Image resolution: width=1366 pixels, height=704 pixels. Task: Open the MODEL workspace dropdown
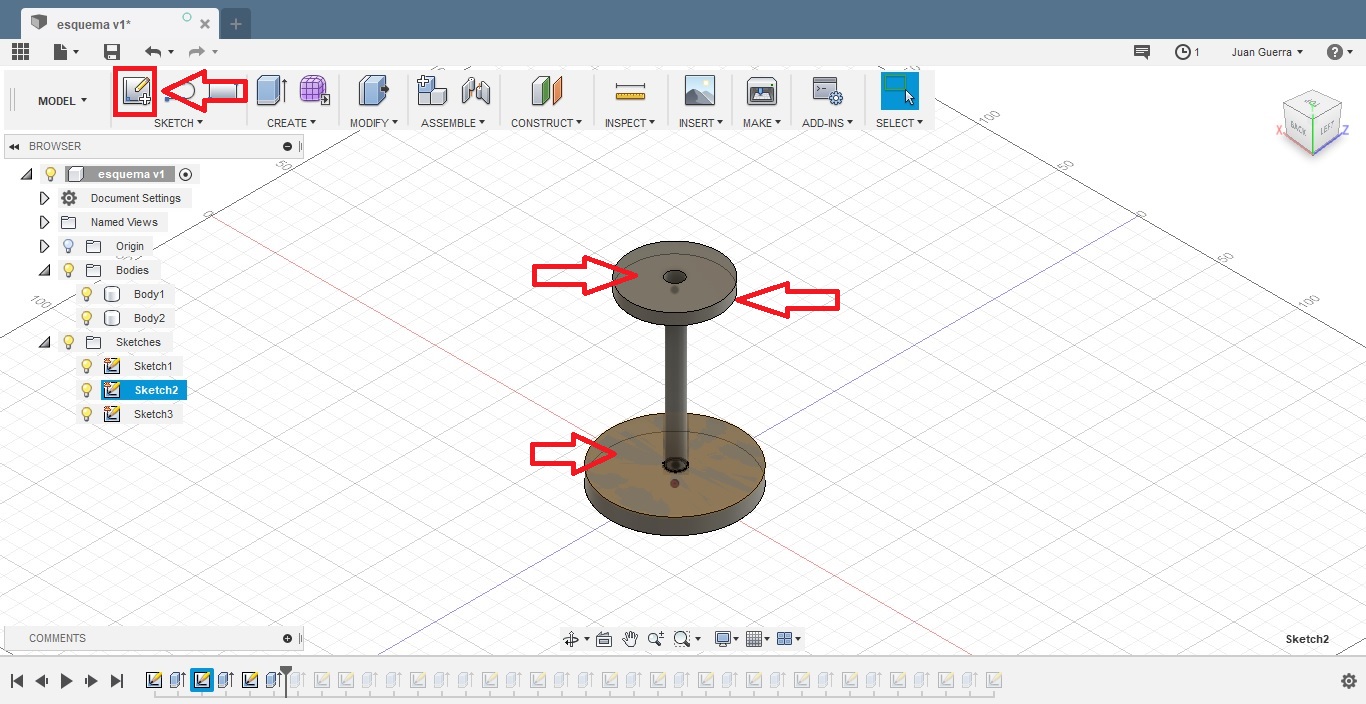62,100
